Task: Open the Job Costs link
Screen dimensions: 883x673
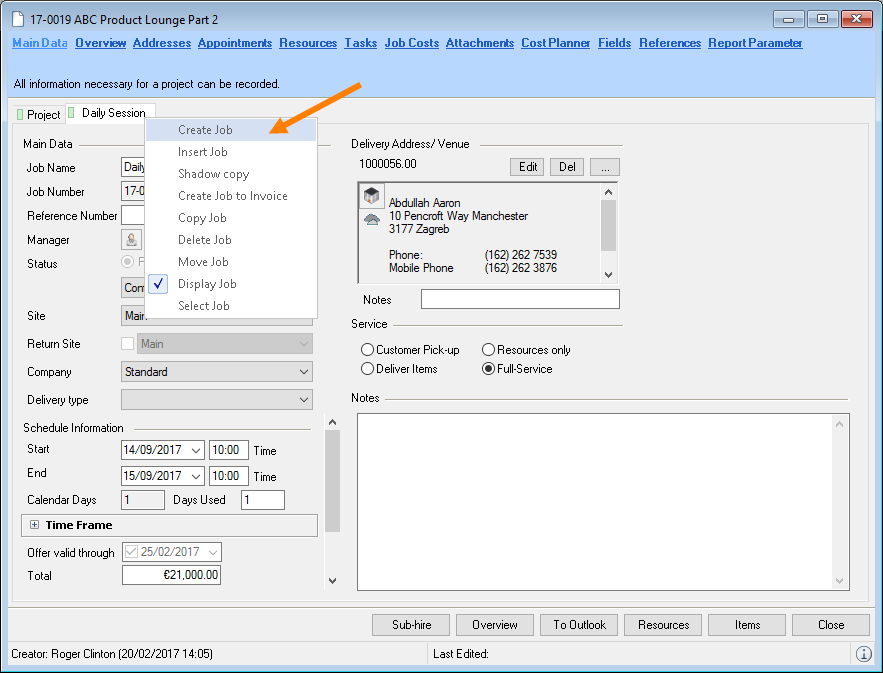Action: tap(411, 43)
